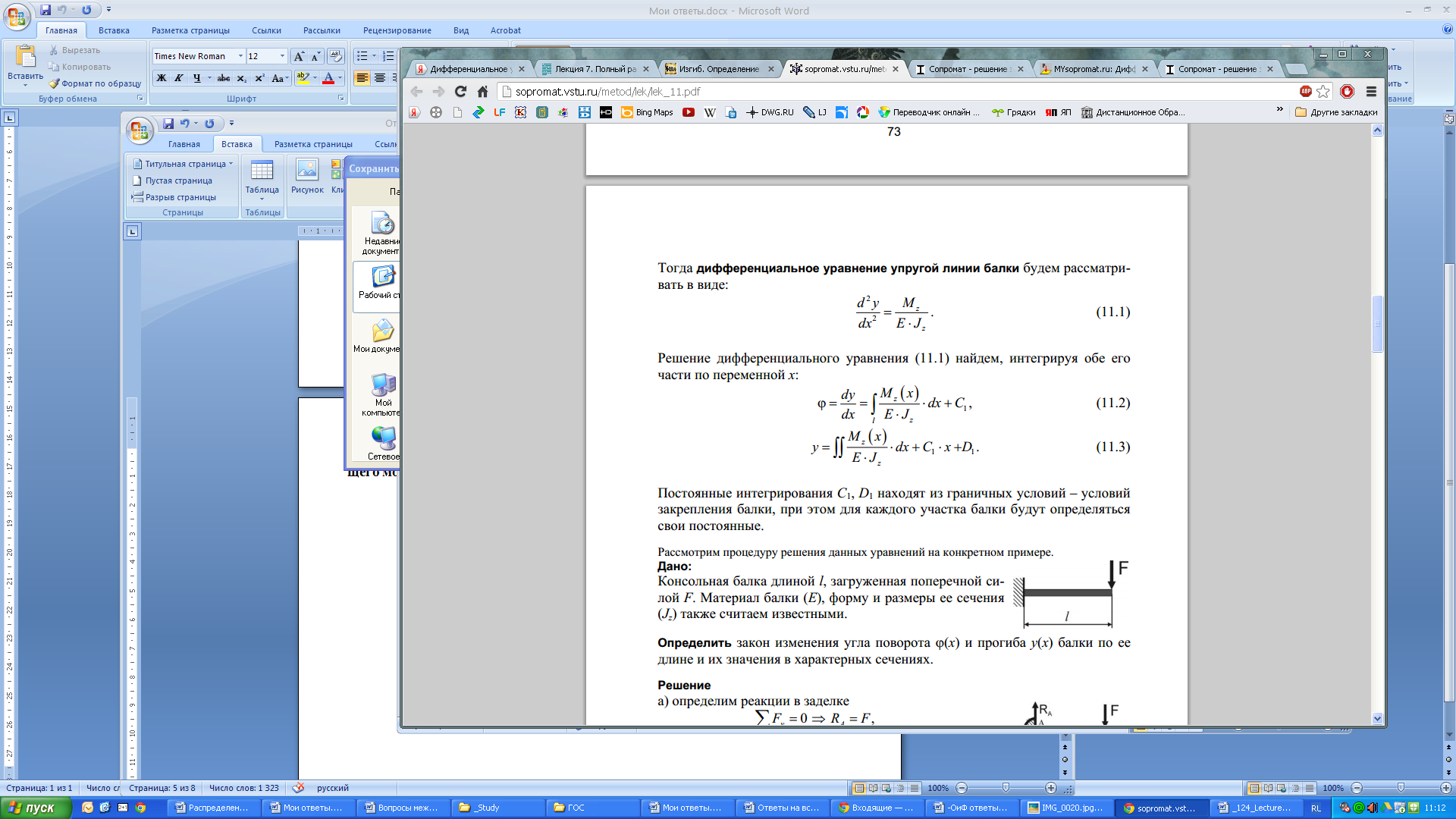Toggle center text alignment
This screenshot has height=819, width=1456.
click(380, 78)
